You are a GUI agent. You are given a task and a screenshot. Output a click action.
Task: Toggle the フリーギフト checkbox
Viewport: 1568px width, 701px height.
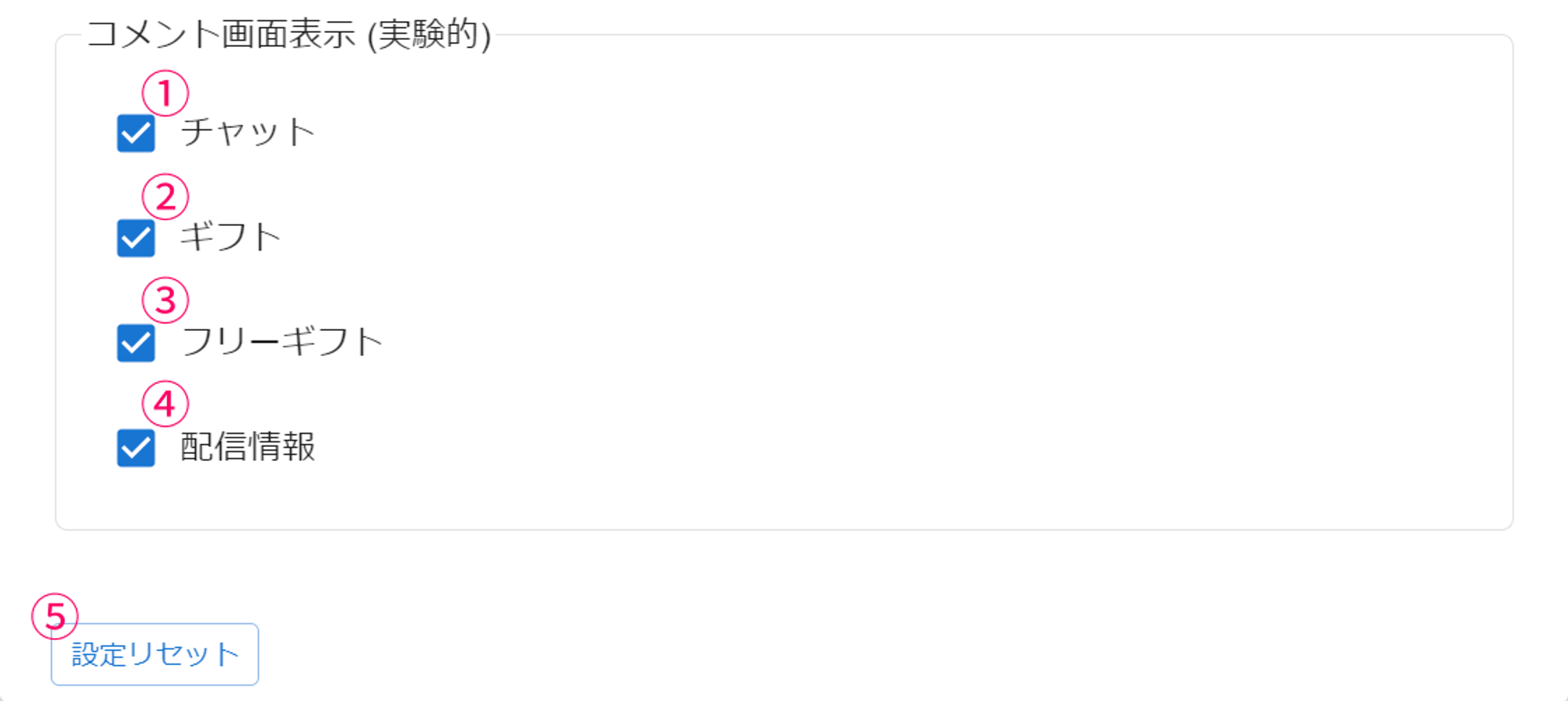pyautogui.click(x=136, y=343)
